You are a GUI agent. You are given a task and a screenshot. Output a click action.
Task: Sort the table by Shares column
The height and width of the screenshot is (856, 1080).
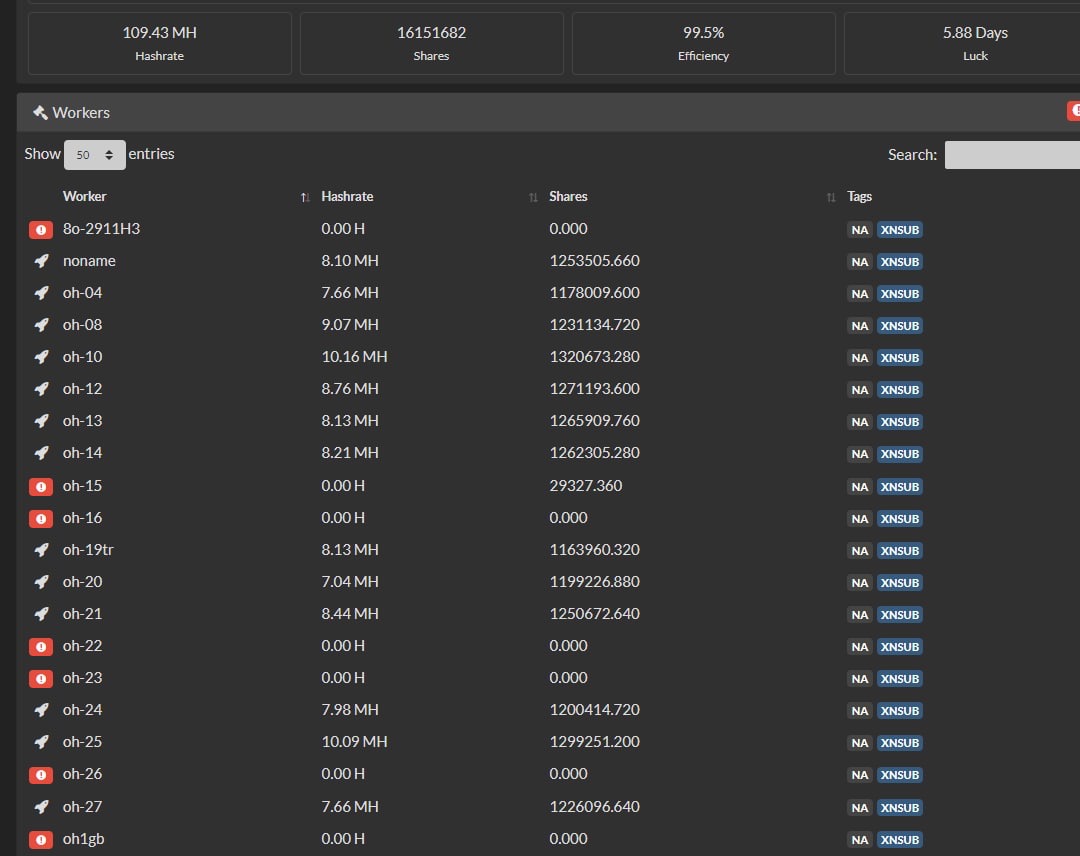[568, 197]
